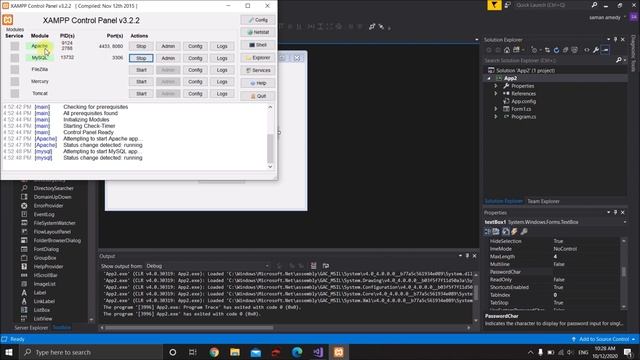This screenshot has width=640, height=360.
Task: Select the Multiline property row
Action: click(553, 264)
